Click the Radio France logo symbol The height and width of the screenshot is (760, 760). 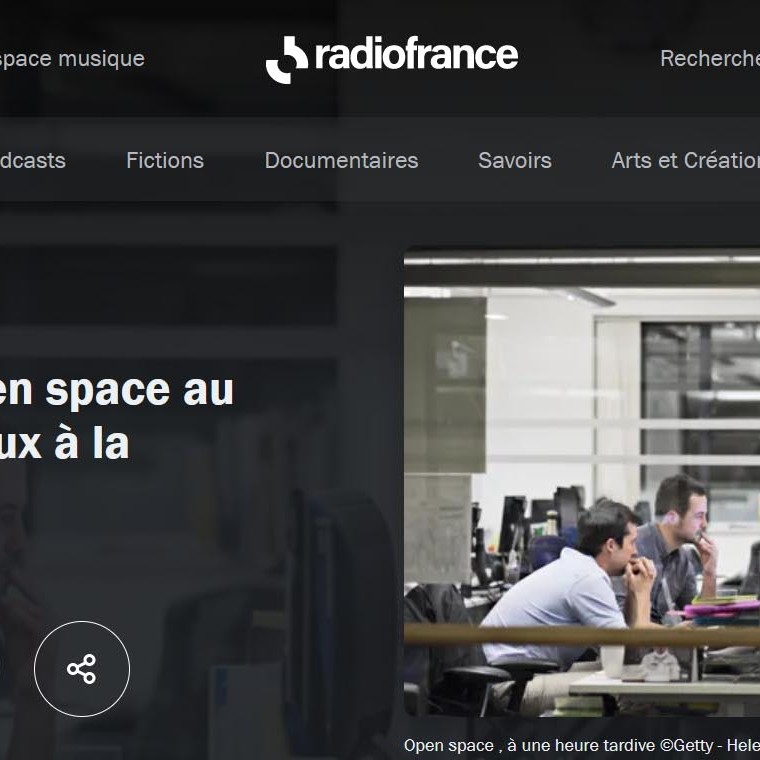coord(286,60)
